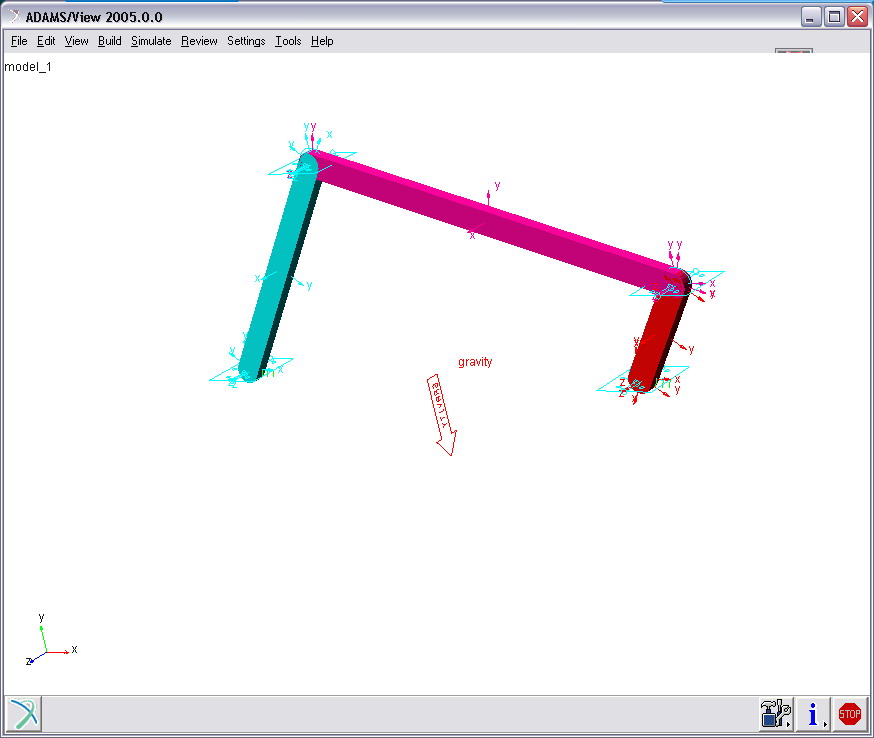Open the File menu
874x738 pixels.
19,41
